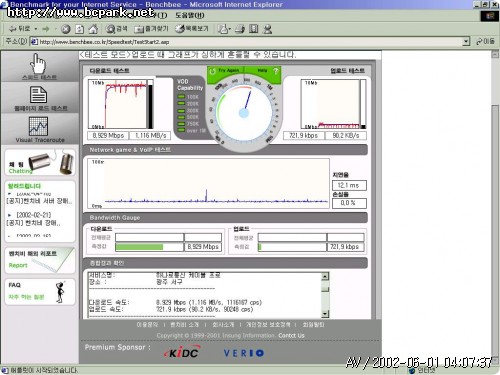This screenshot has height=375, width=500.
Task: Expand the address bar dropdown arrow
Action: tap(466, 42)
